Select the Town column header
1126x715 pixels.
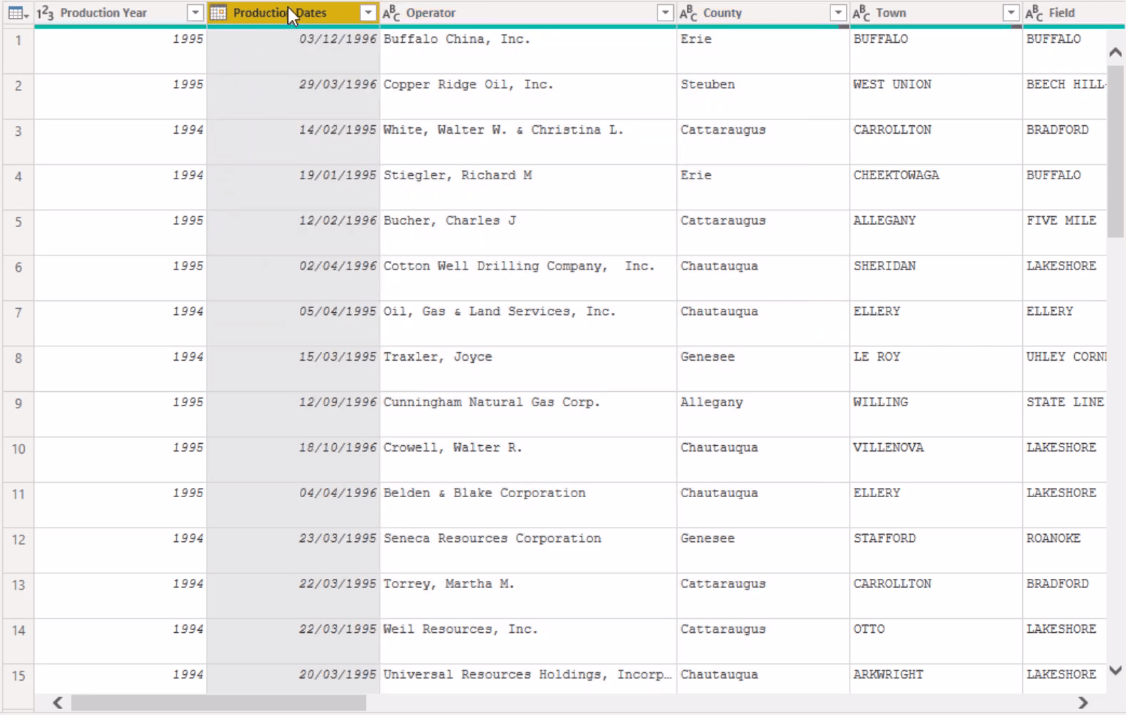(936, 13)
